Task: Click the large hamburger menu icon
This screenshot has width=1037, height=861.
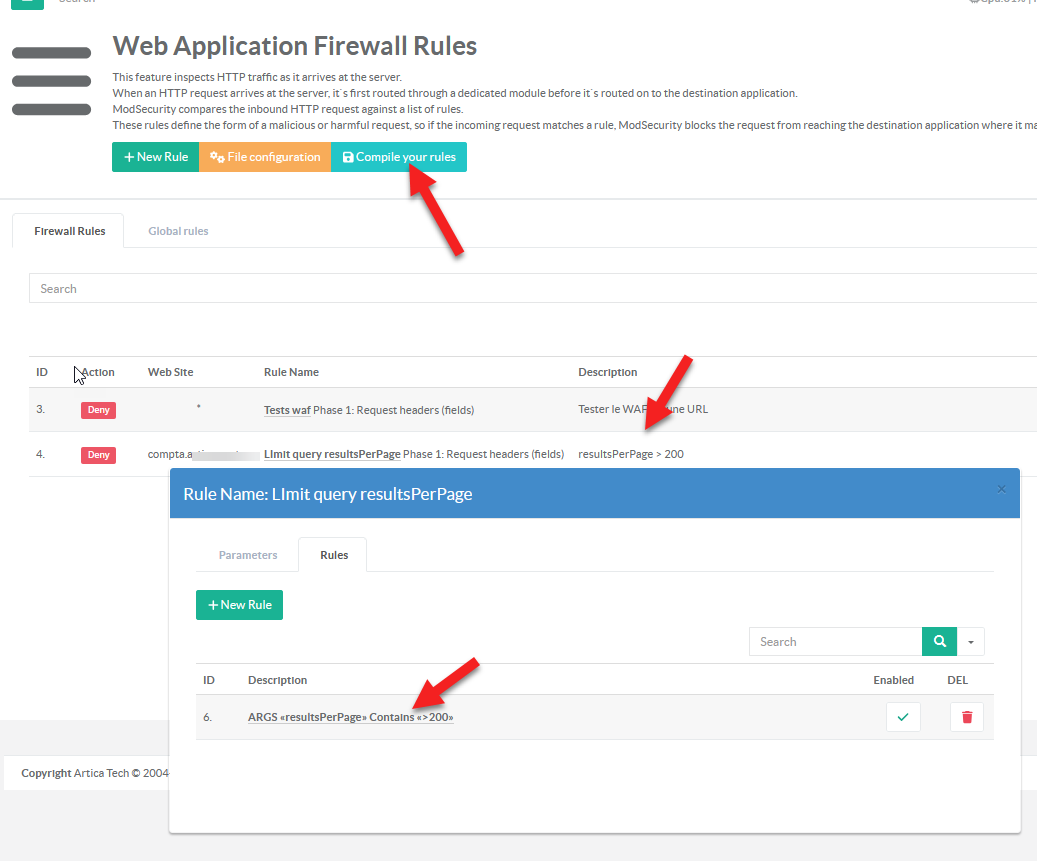Action: 52,81
